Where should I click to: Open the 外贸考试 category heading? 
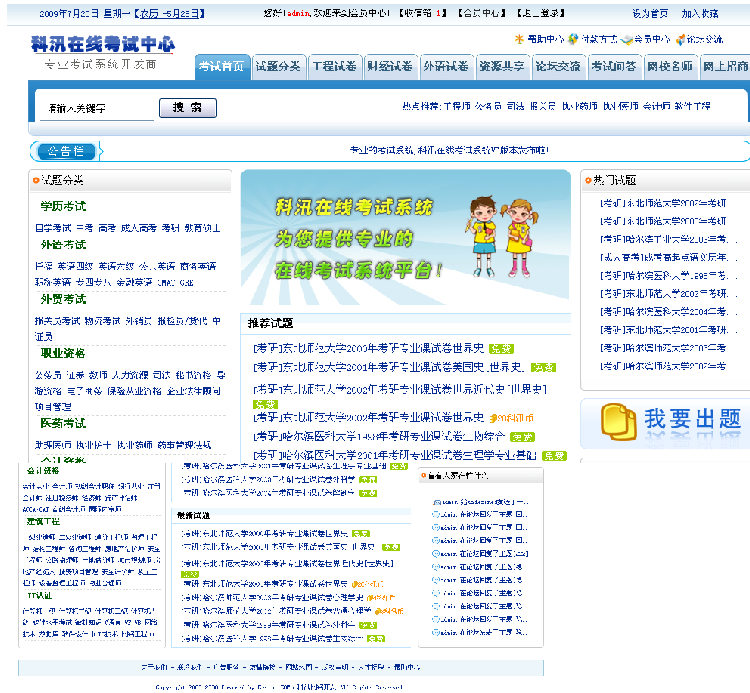(63, 299)
